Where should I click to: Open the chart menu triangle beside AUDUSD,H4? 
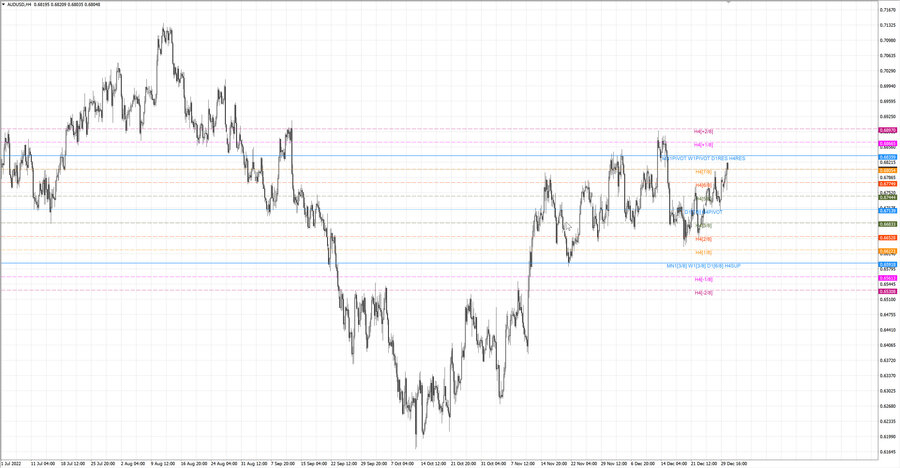(x=3, y=4)
